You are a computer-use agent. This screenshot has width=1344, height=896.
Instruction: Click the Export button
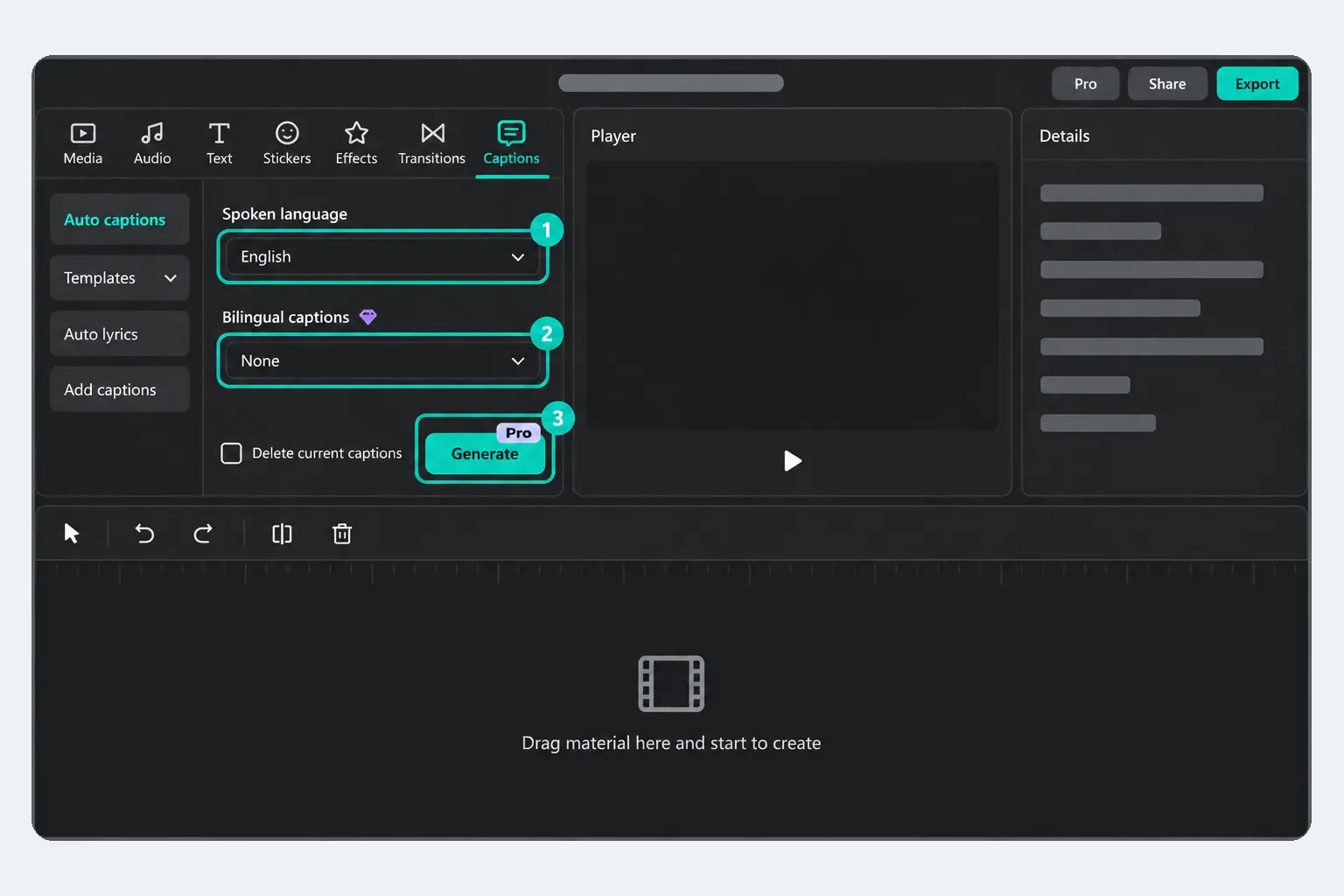pos(1257,84)
